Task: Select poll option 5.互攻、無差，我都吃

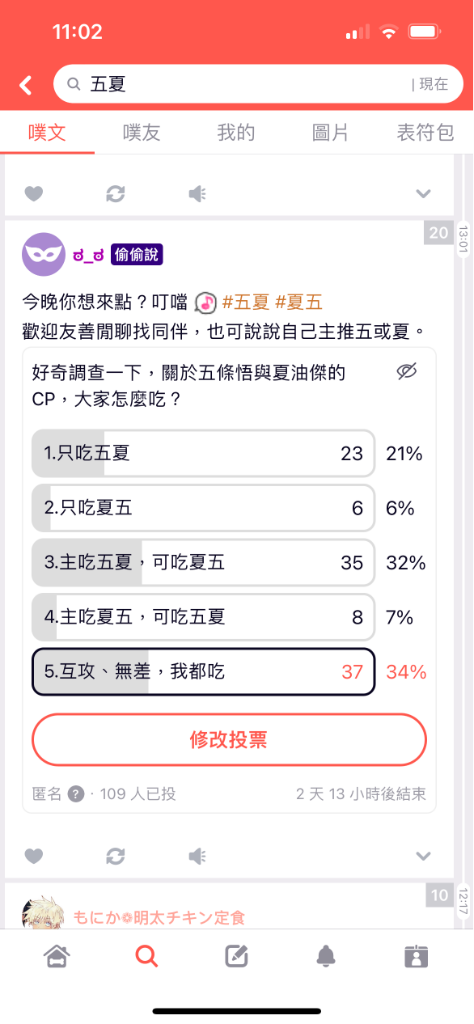Action: point(203,671)
